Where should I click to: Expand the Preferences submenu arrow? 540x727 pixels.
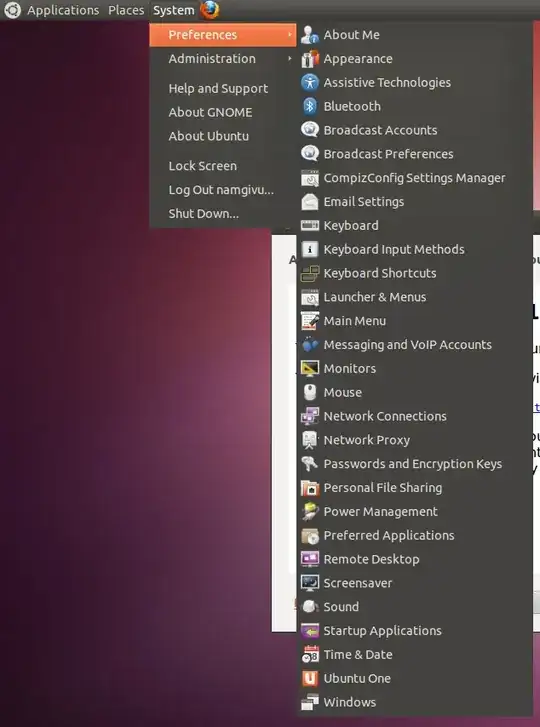(290, 35)
